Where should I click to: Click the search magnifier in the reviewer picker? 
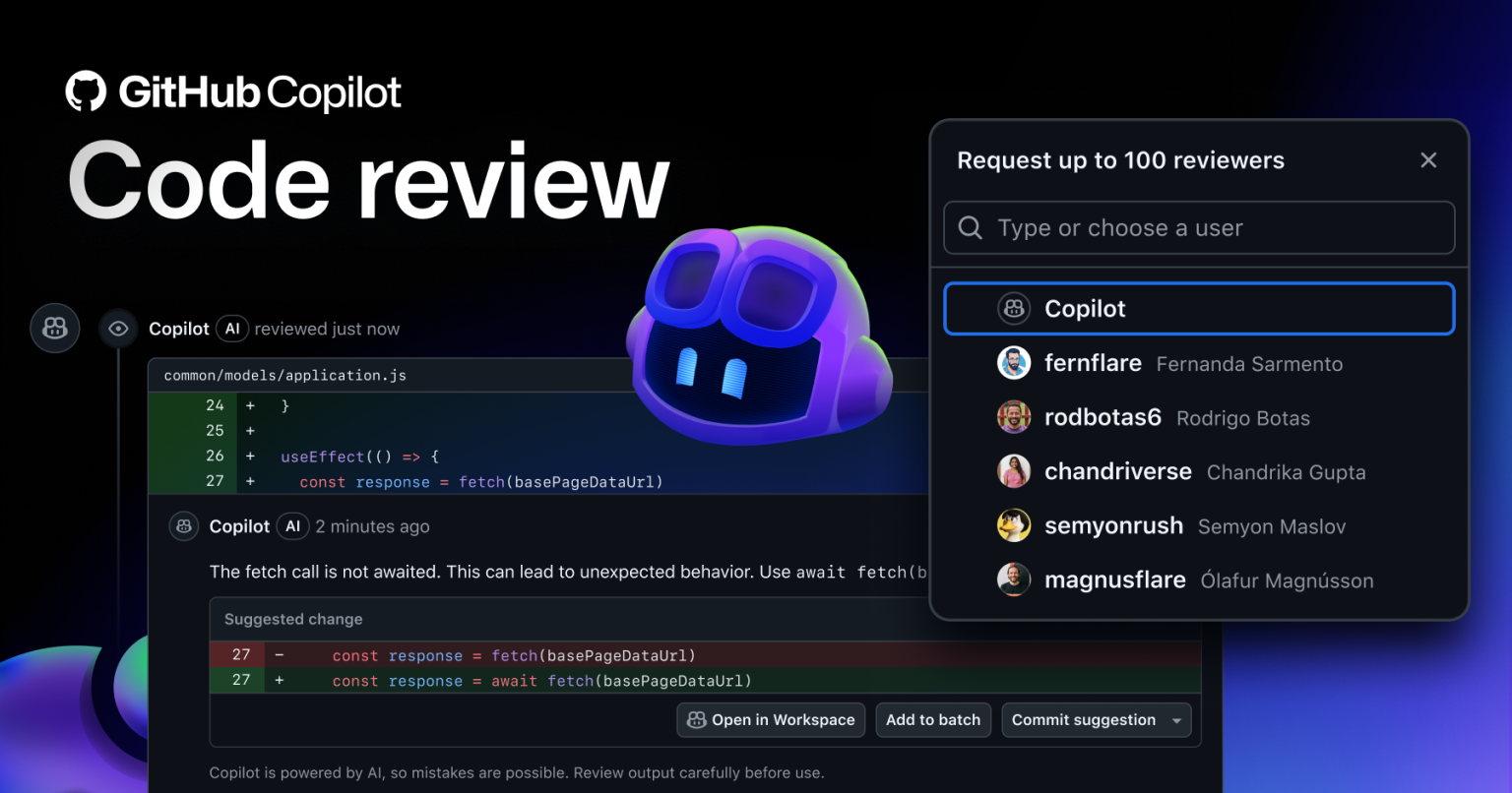pyautogui.click(x=970, y=227)
